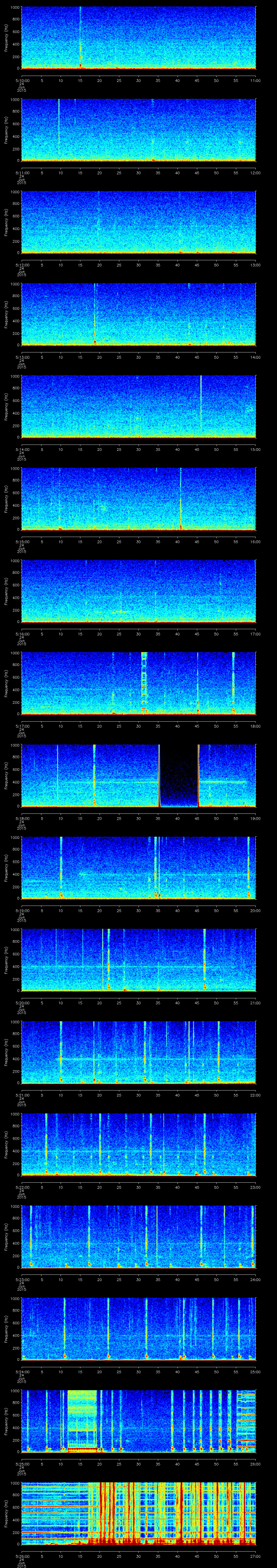The width and height of the screenshot is (277, 1568).
Task: Open the spectrogram panel starting at 5:22:00
Action: (139, 1144)
